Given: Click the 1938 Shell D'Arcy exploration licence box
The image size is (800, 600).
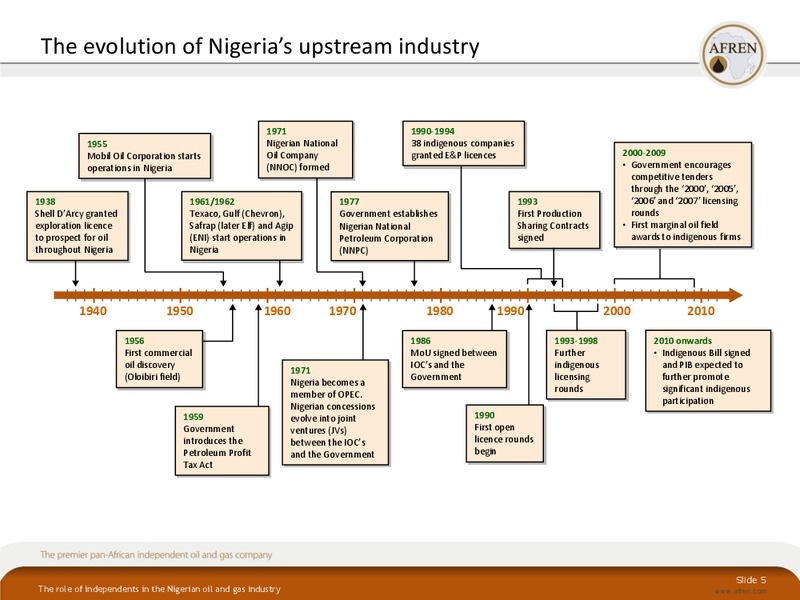Looking at the screenshot, I should [x=78, y=226].
